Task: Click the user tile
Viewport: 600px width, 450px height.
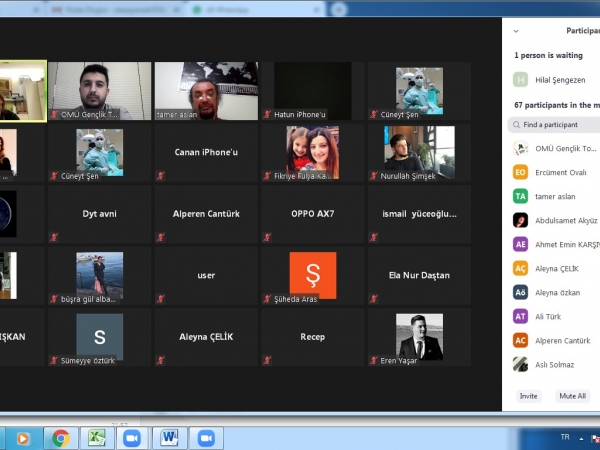Action: [206, 276]
